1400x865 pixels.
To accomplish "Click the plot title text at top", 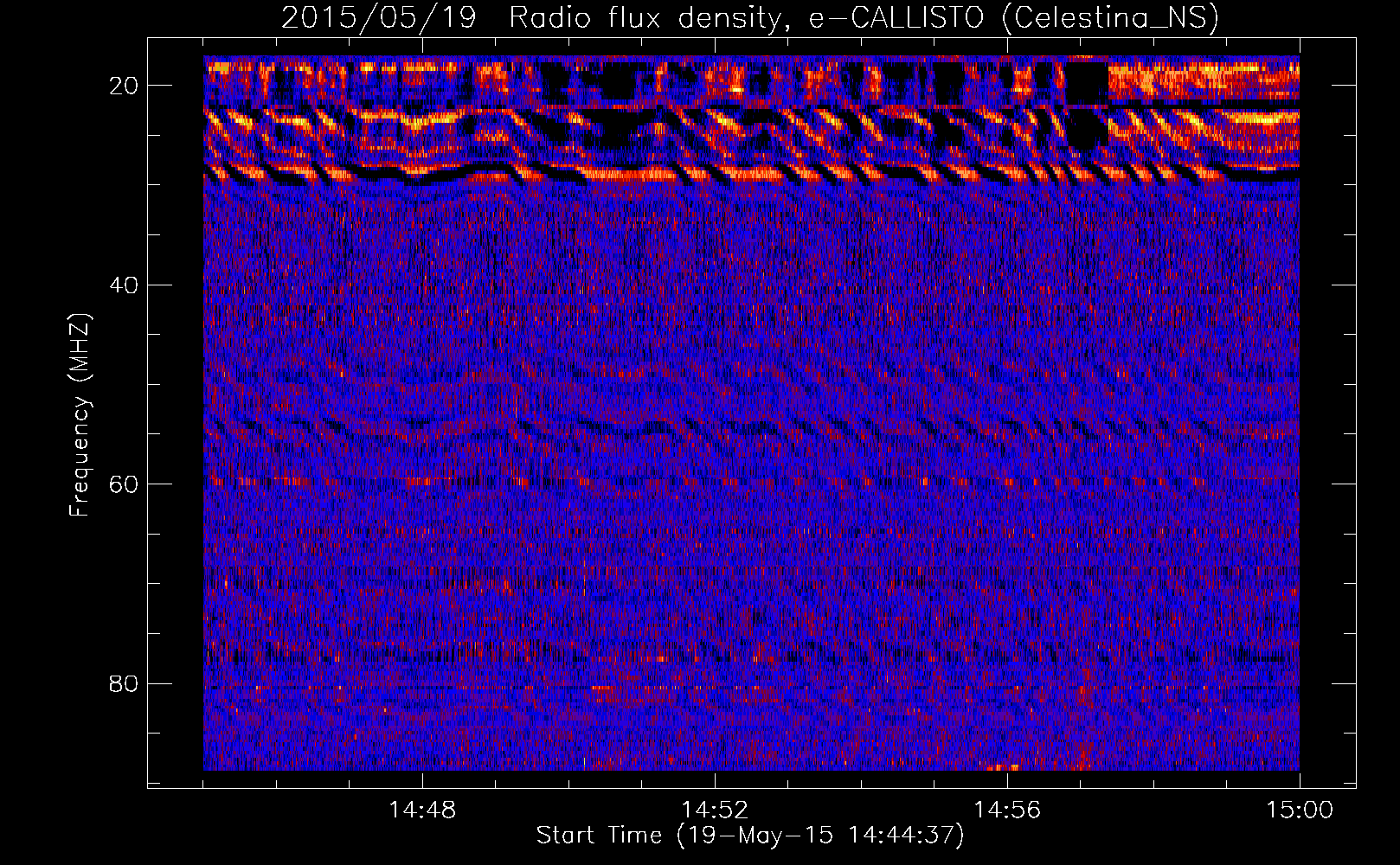I will (750, 17).
